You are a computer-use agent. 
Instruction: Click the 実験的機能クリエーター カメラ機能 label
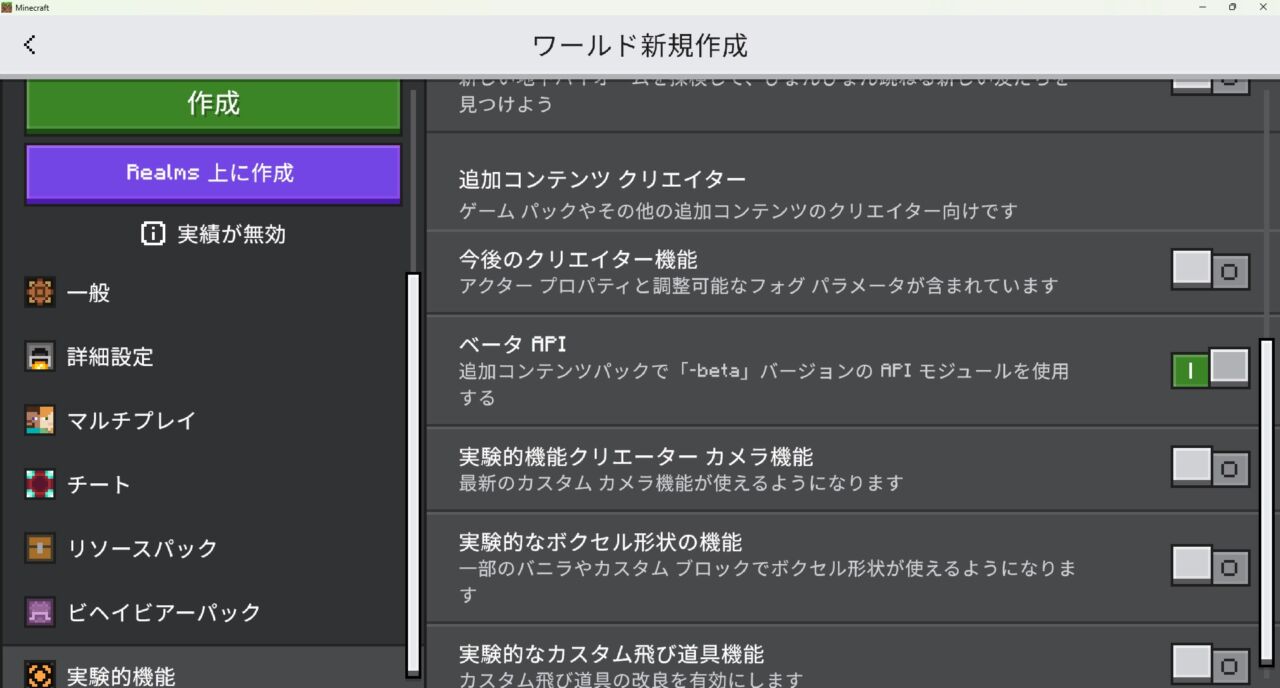click(x=636, y=457)
